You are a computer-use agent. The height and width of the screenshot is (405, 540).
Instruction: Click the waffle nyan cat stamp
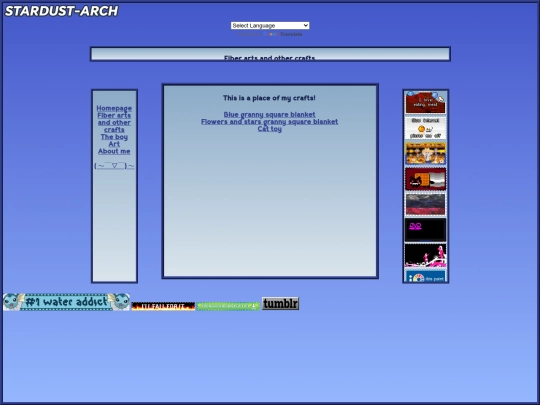pyautogui.click(x=425, y=179)
